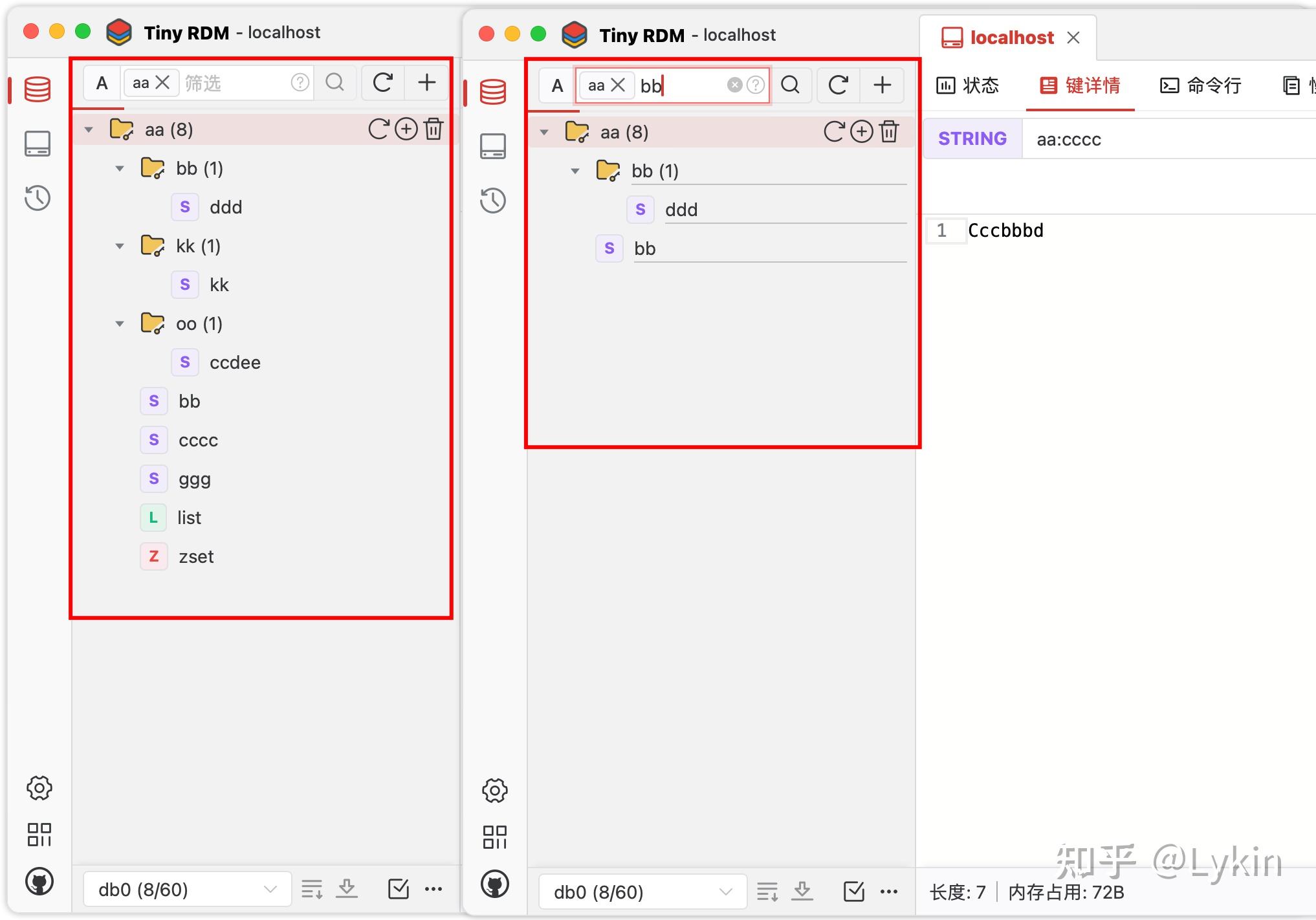The width and height of the screenshot is (1316, 920).
Task: Delete the aa folder via trash icon in right window
Action: 890,131
